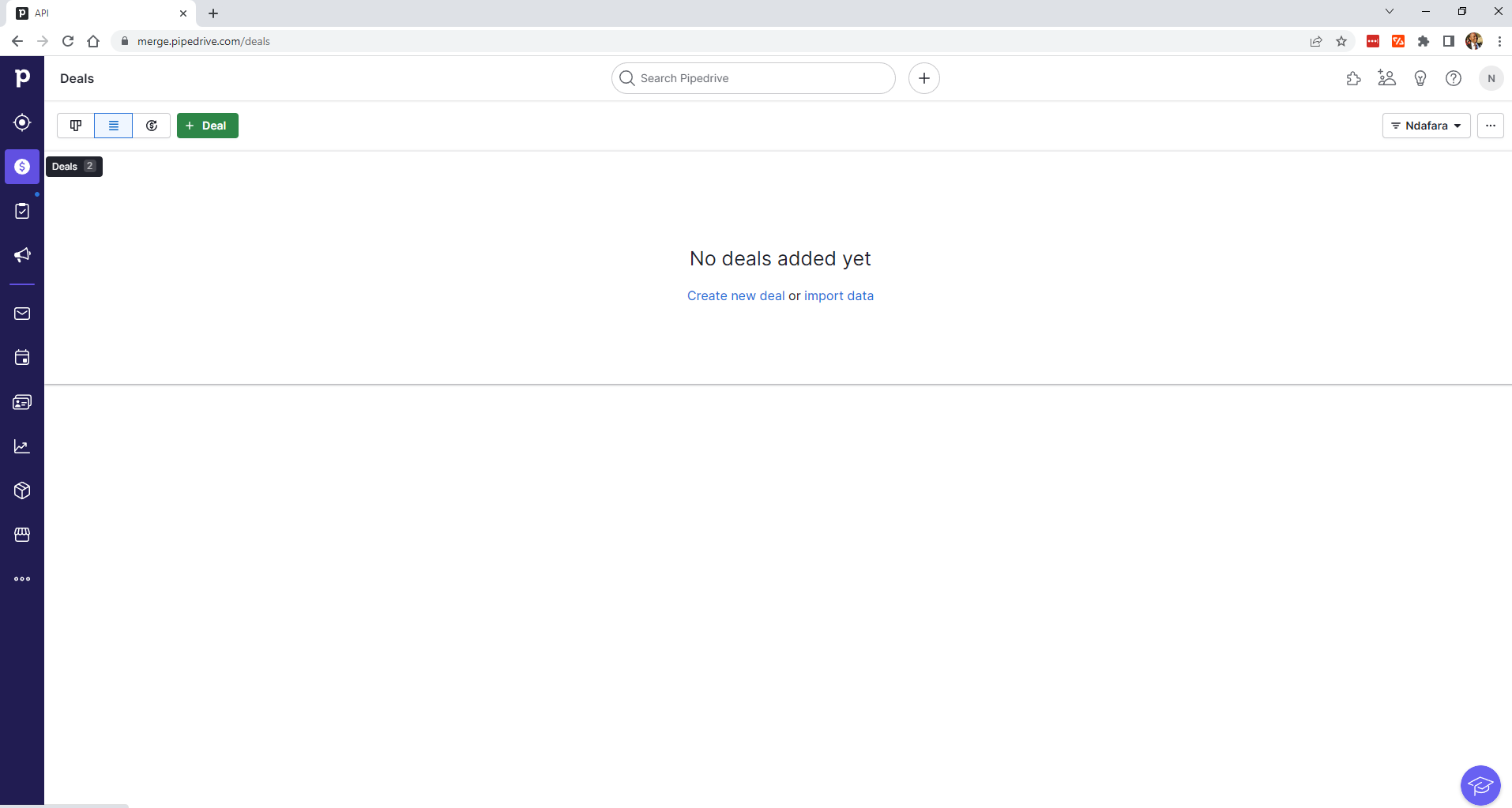Screen dimensions: 1512x808
Task: Open the invite users icon
Action: tap(1388, 77)
